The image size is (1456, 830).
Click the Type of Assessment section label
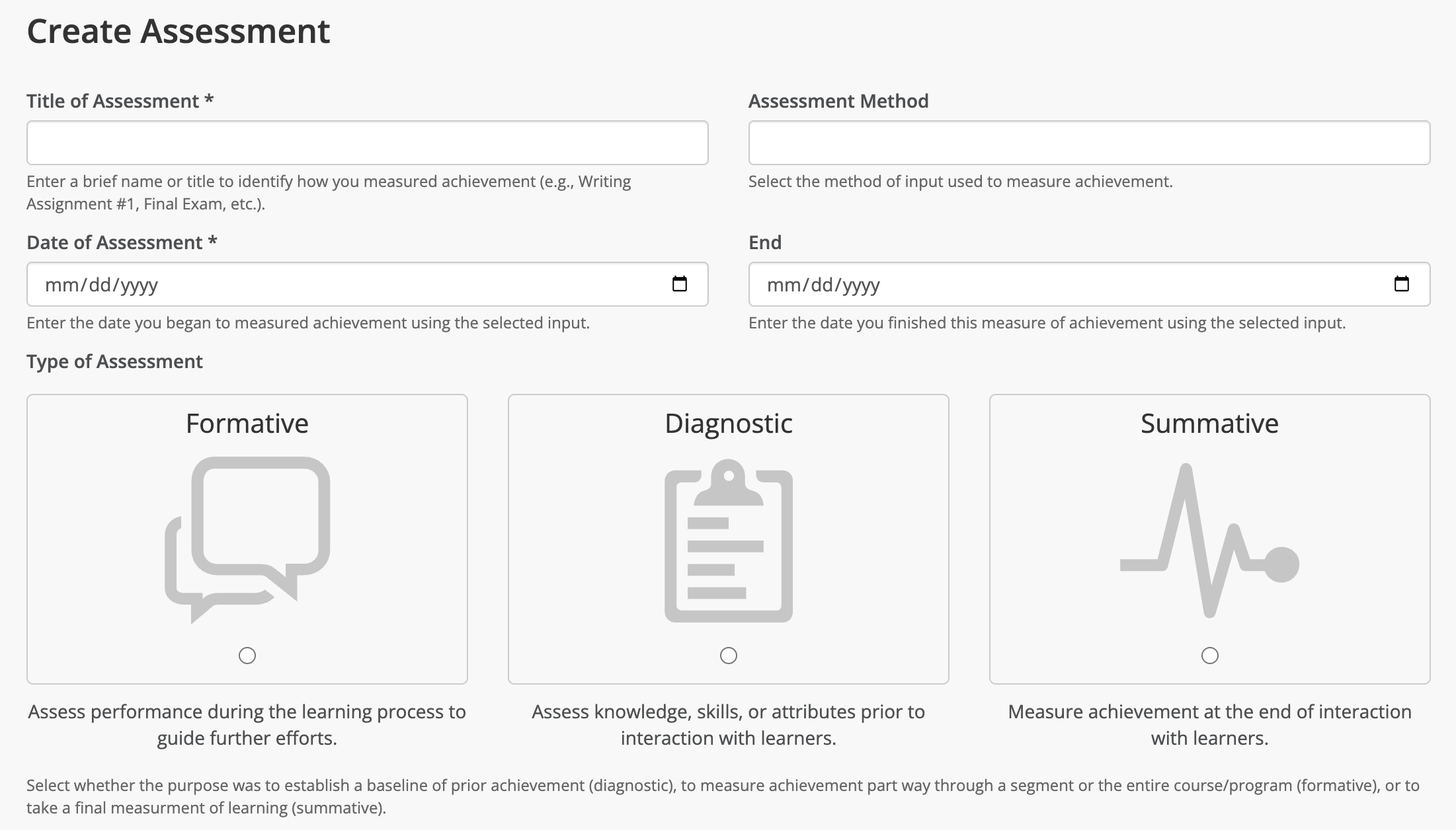115,361
